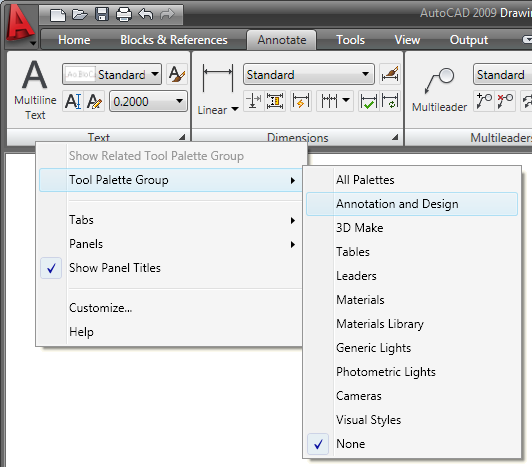Select 3D Make palette group
532x467 pixels.
click(412, 228)
